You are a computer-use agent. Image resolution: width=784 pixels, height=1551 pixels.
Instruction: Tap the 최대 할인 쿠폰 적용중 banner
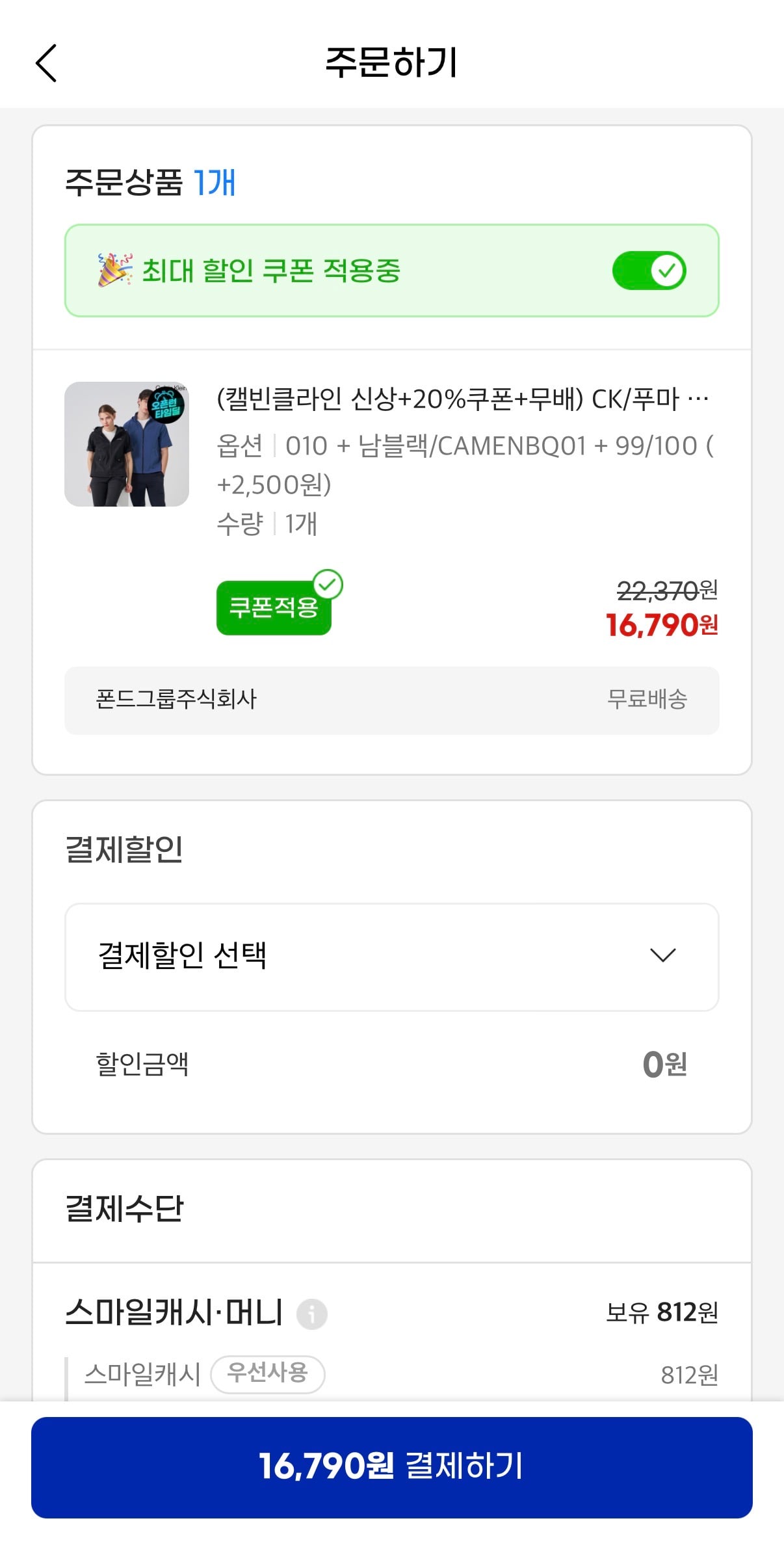tap(392, 271)
